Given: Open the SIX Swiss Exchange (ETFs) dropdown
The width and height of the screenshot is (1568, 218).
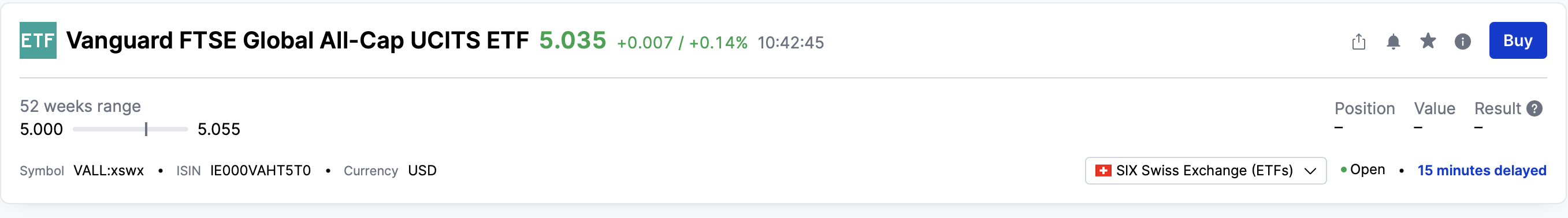Looking at the screenshot, I should (1205, 171).
